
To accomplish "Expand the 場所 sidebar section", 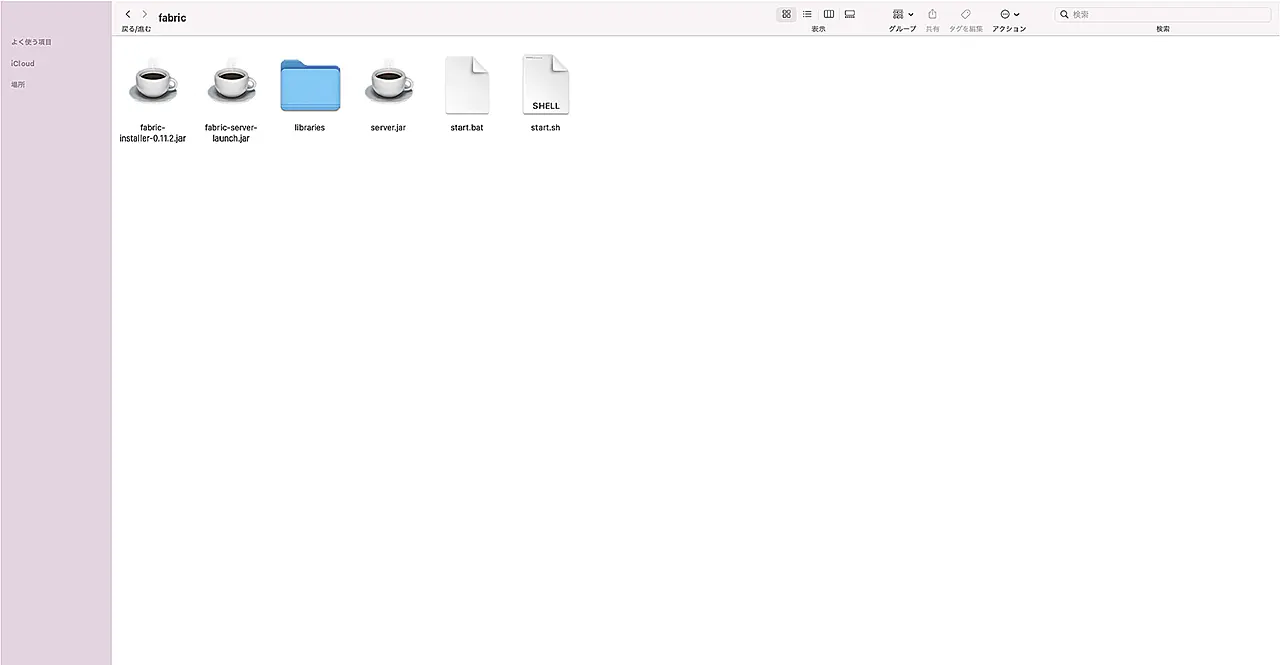I will point(18,85).
